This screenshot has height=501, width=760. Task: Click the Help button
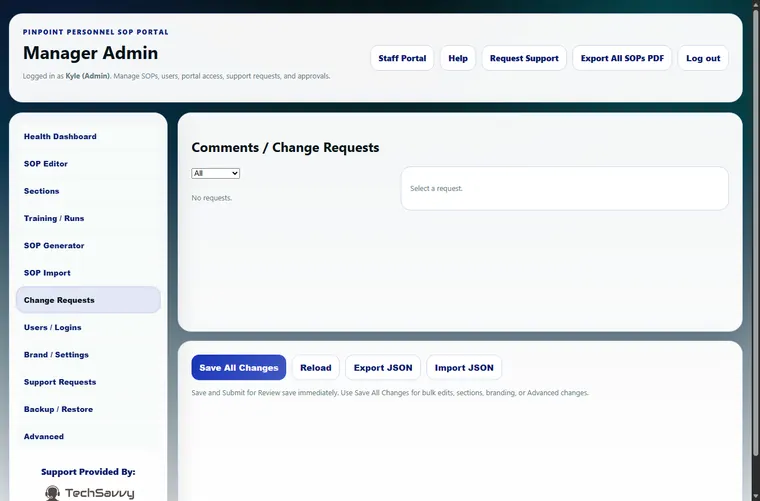(x=458, y=58)
